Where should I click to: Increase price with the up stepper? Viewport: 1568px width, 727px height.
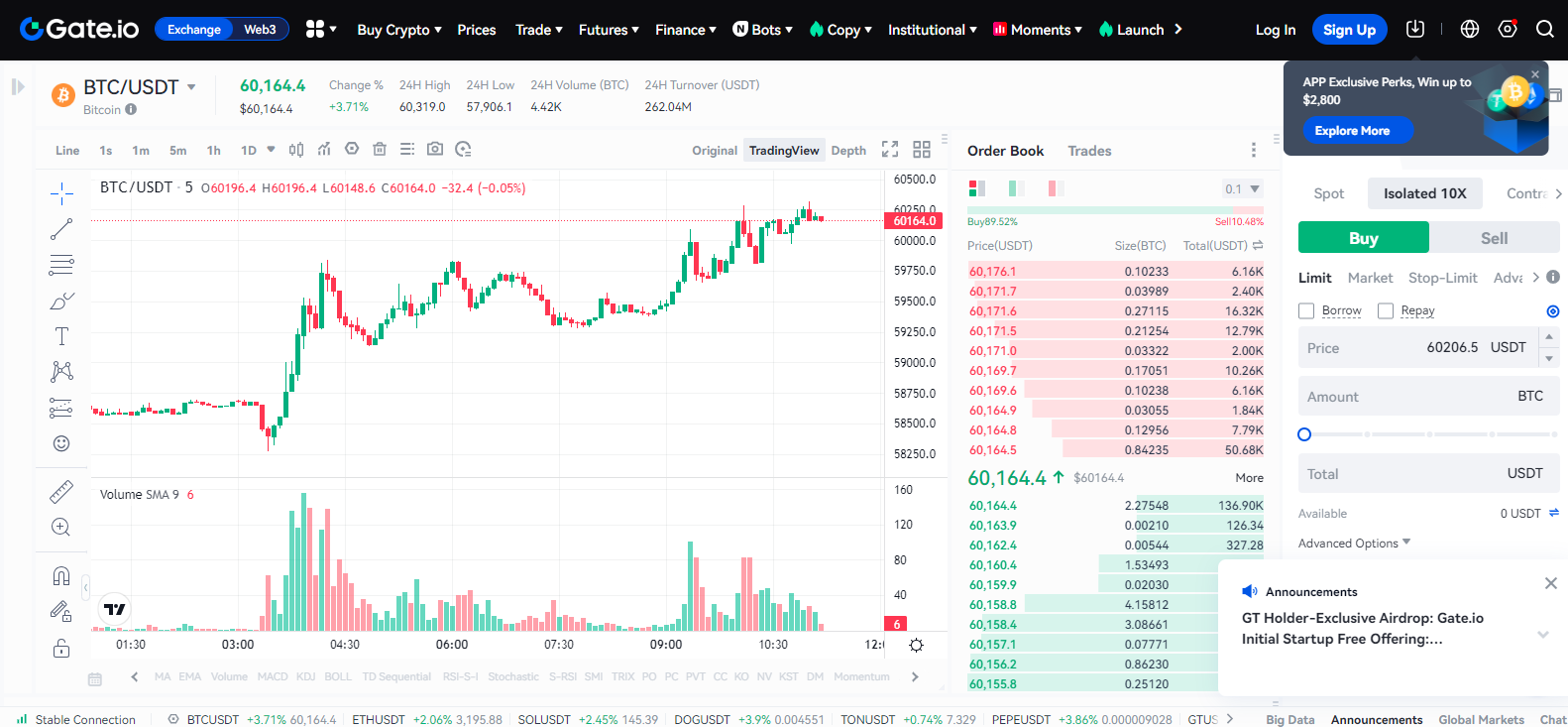(x=1549, y=337)
